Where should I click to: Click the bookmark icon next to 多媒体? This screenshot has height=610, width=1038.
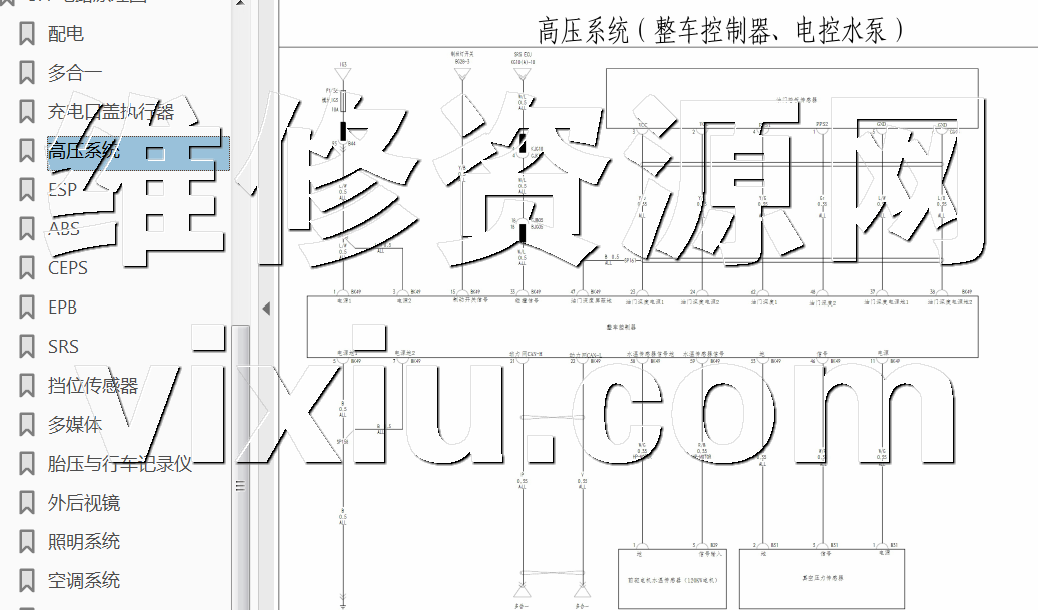pyautogui.click(x=27, y=425)
